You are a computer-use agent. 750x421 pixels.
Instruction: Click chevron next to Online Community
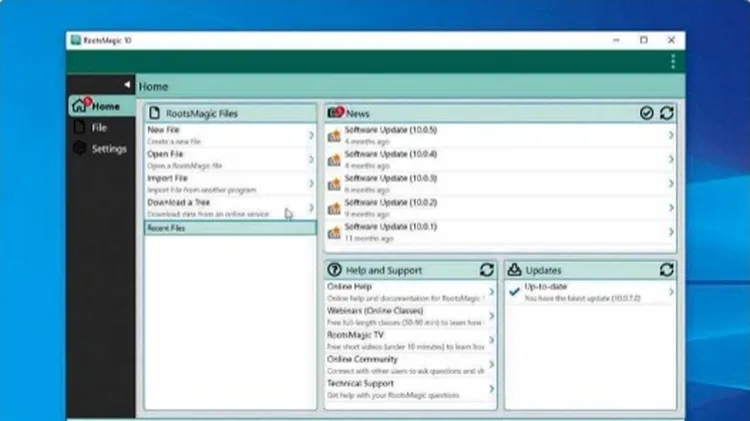click(x=491, y=365)
